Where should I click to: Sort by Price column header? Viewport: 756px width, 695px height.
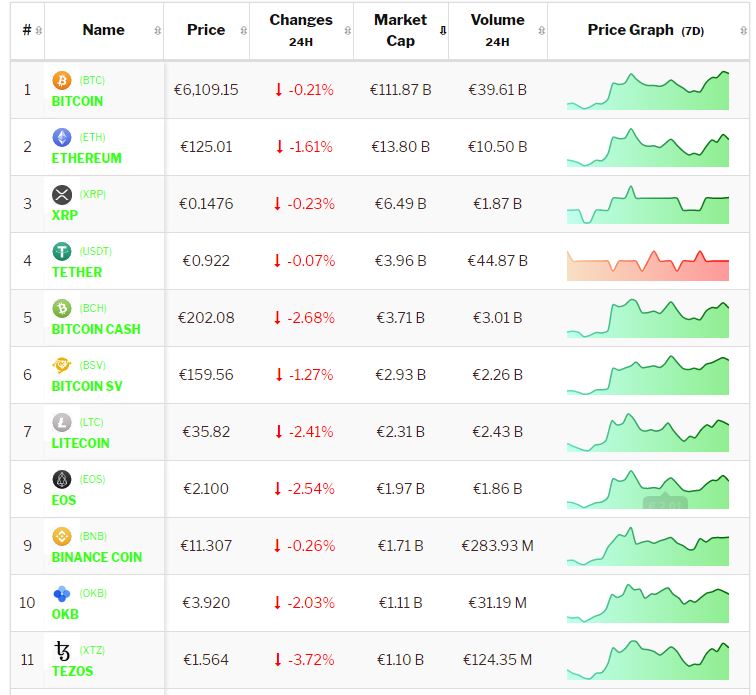click(x=206, y=30)
